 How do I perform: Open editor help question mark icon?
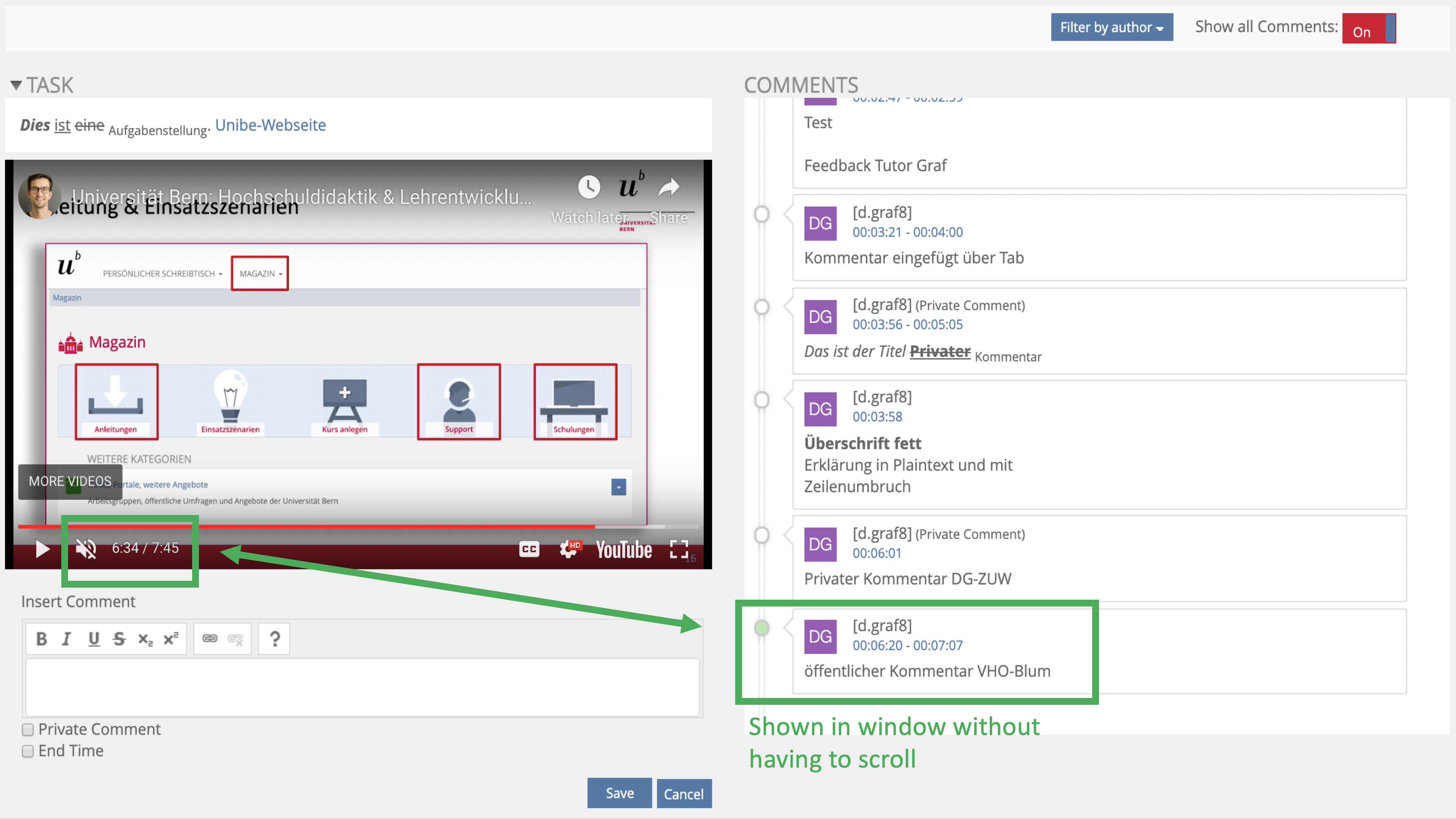[275, 639]
